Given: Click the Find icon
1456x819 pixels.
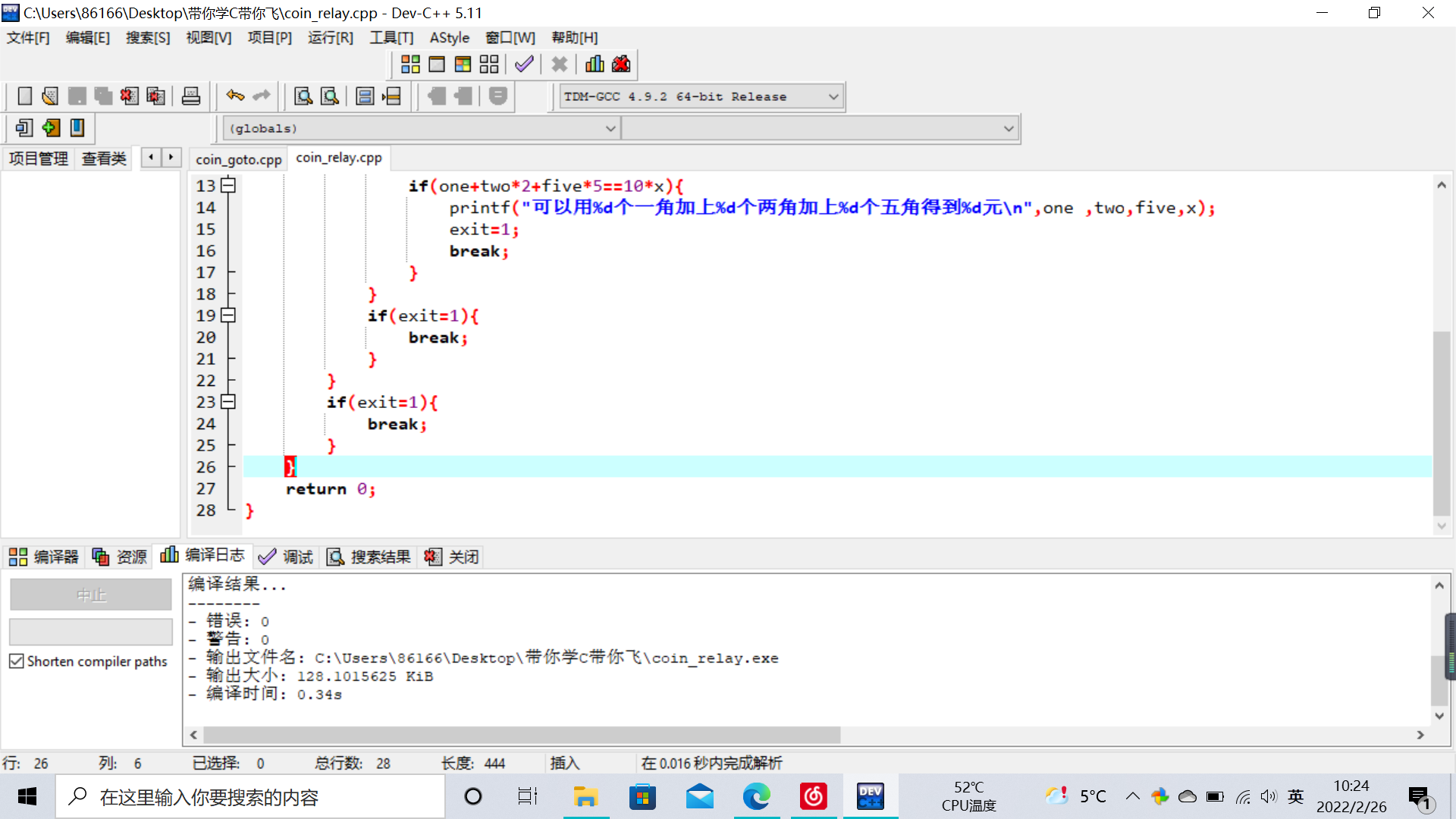Looking at the screenshot, I should 303,96.
